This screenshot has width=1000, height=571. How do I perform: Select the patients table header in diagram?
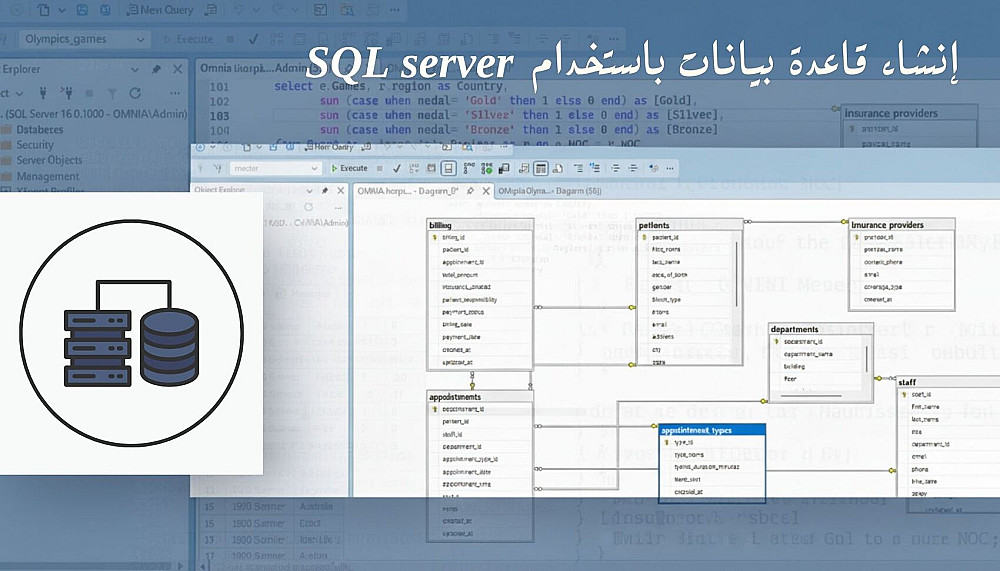[x=689, y=225]
